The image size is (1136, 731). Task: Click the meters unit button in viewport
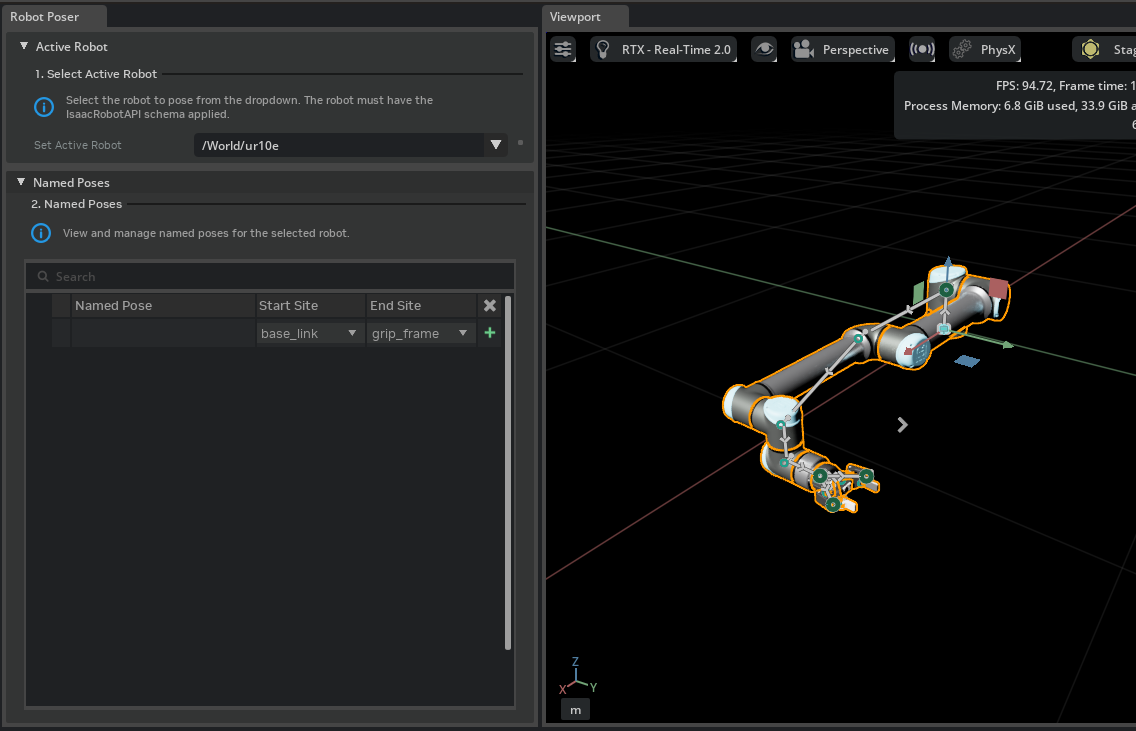point(575,710)
